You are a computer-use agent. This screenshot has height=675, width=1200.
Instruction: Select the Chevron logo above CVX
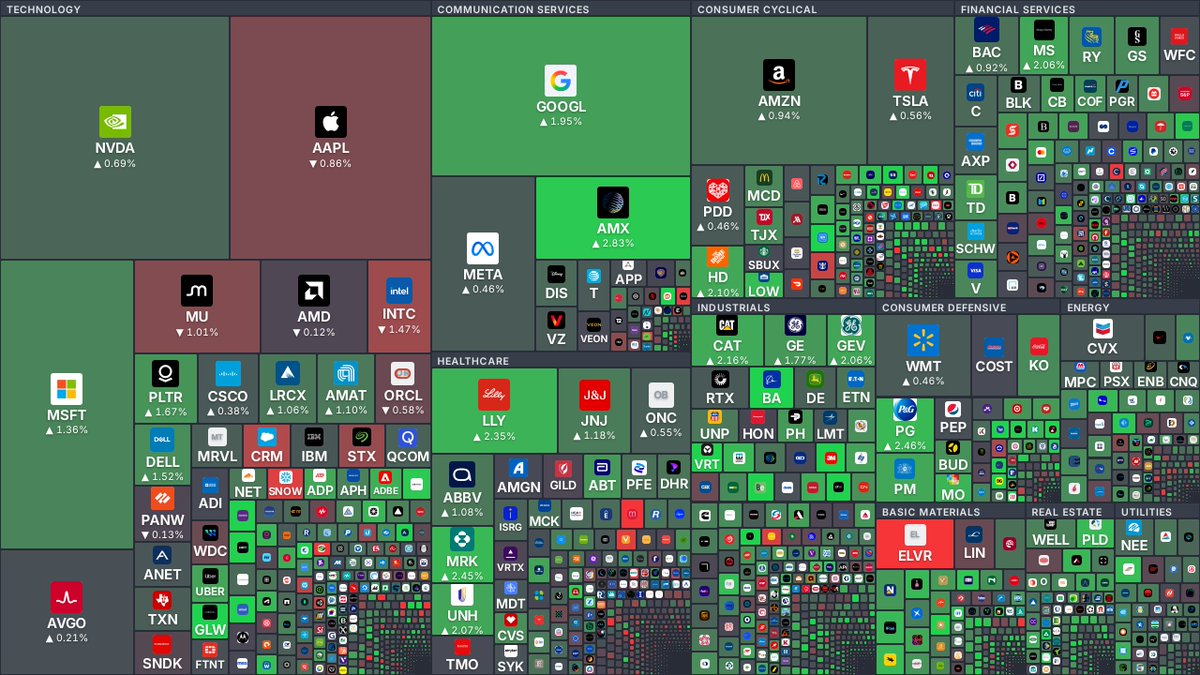pyautogui.click(x=1102, y=327)
